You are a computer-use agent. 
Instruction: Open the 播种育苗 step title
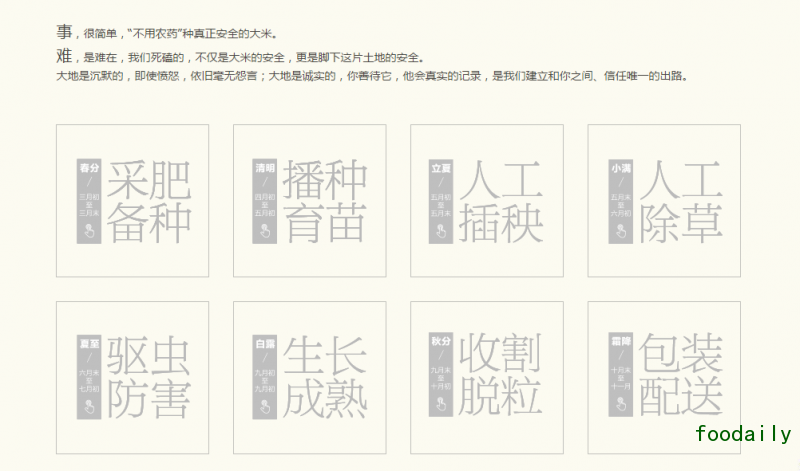coord(325,201)
